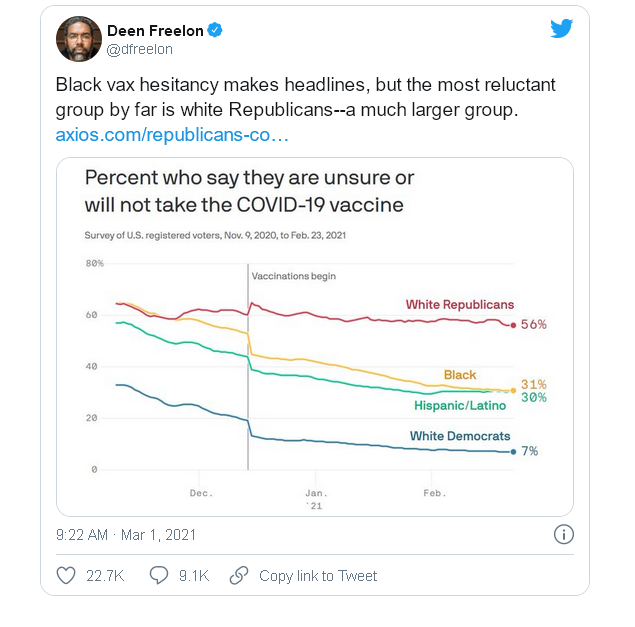Click the blue White Democrats 7% dot
This screenshot has width=635, height=627.
pyautogui.click(x=514, y=452)
